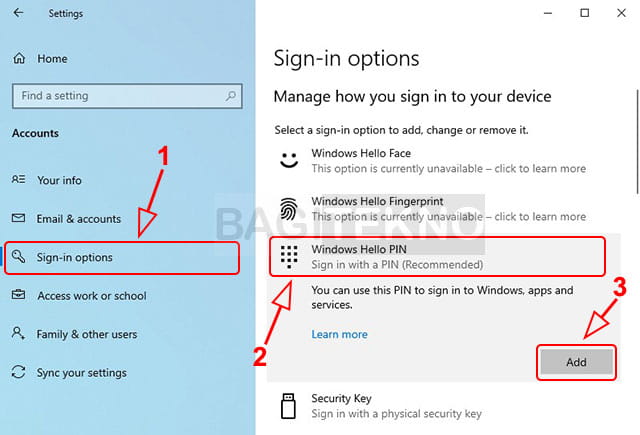Click the vertical scrollbar on right
This screenshot has width=640, height=435.
637,142
